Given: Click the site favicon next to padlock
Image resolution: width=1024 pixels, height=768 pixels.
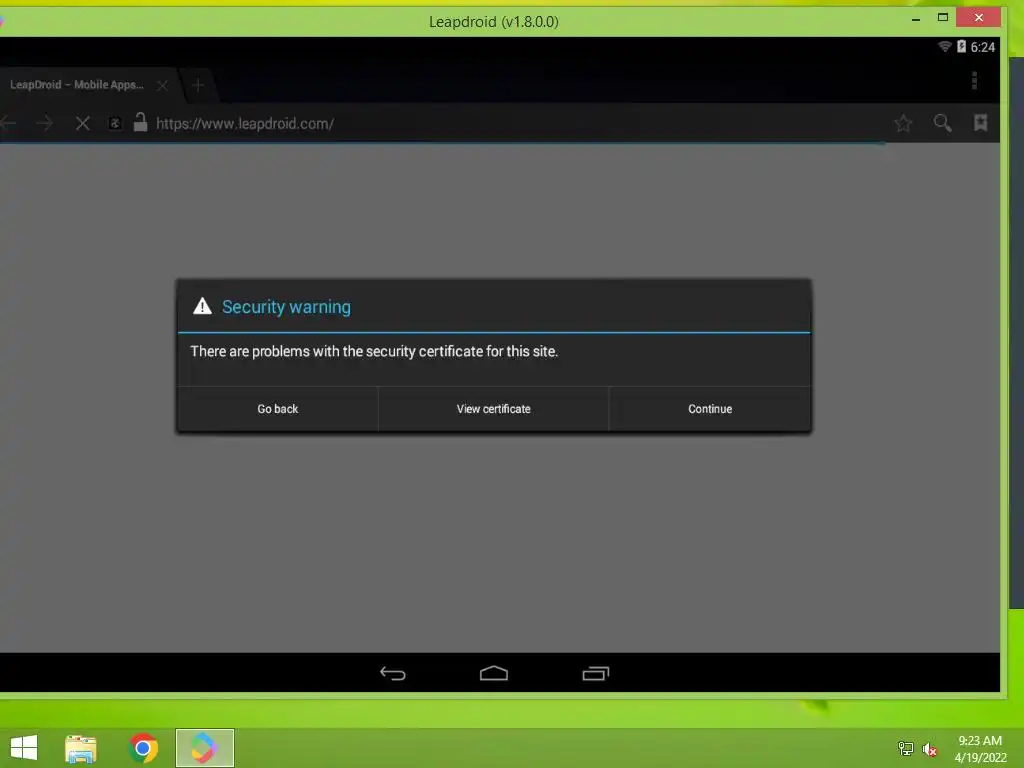Looking at the screenshot, I should pos(115,123).
